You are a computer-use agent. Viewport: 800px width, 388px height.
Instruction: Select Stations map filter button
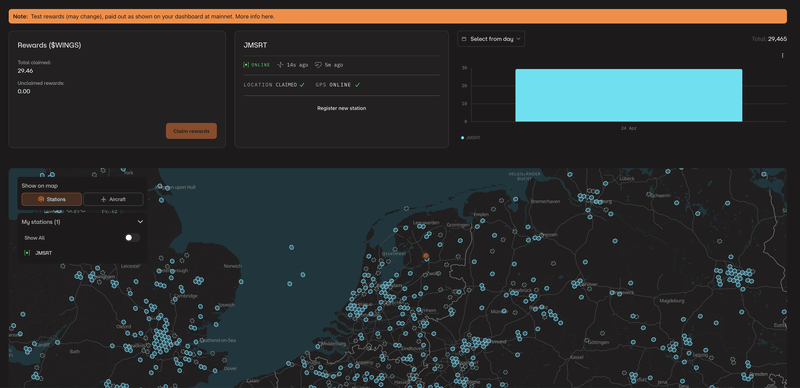coord(52,199)
